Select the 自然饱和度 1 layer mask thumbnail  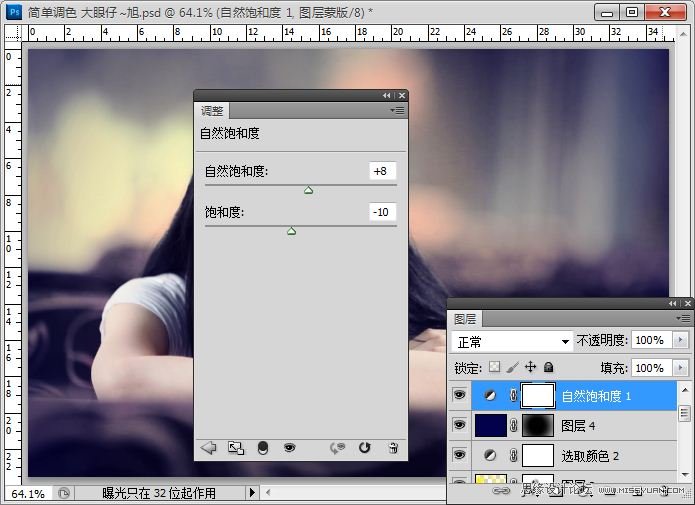[x=538, y=395]
